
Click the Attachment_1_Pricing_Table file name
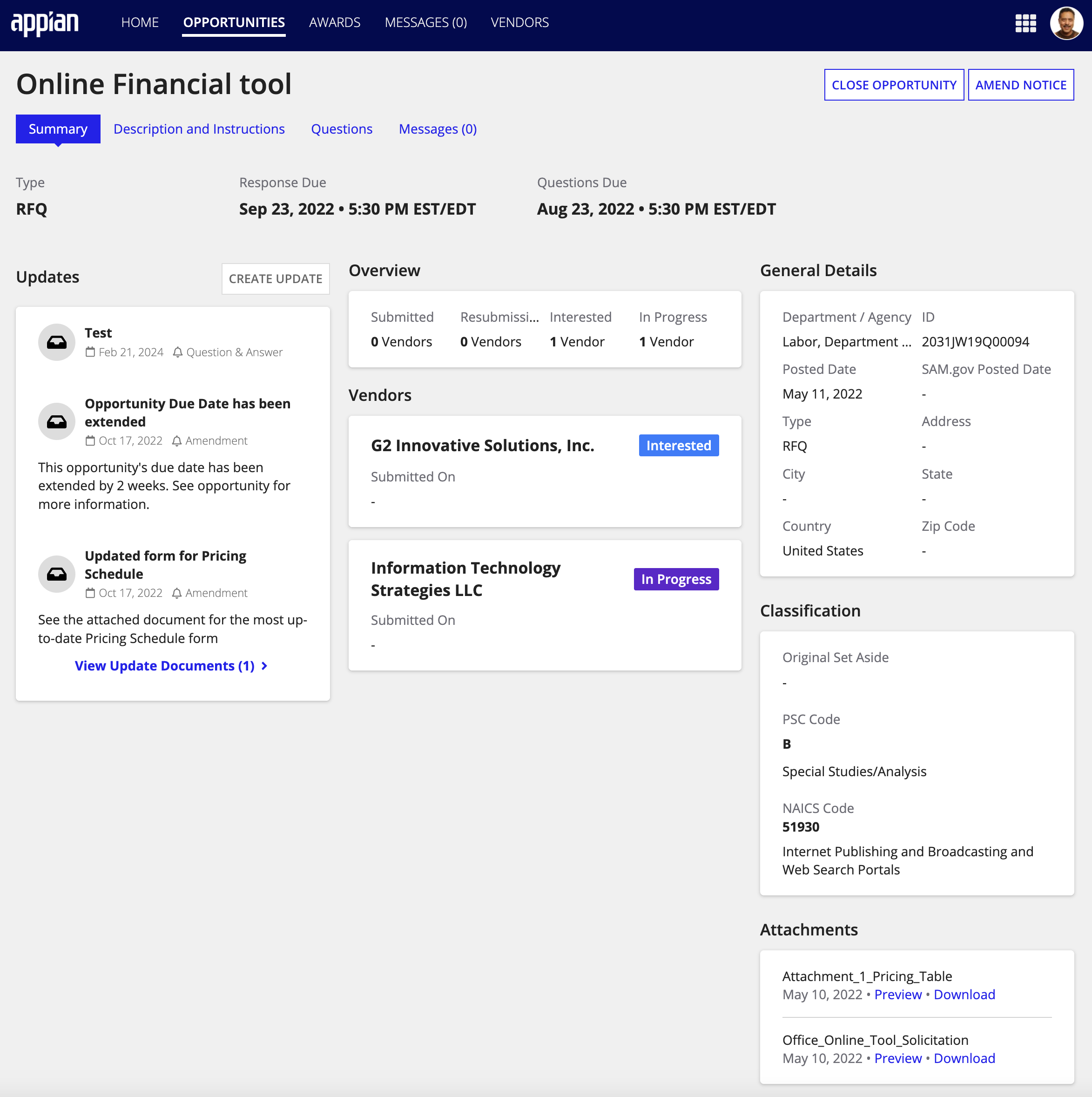coord(867,976)
